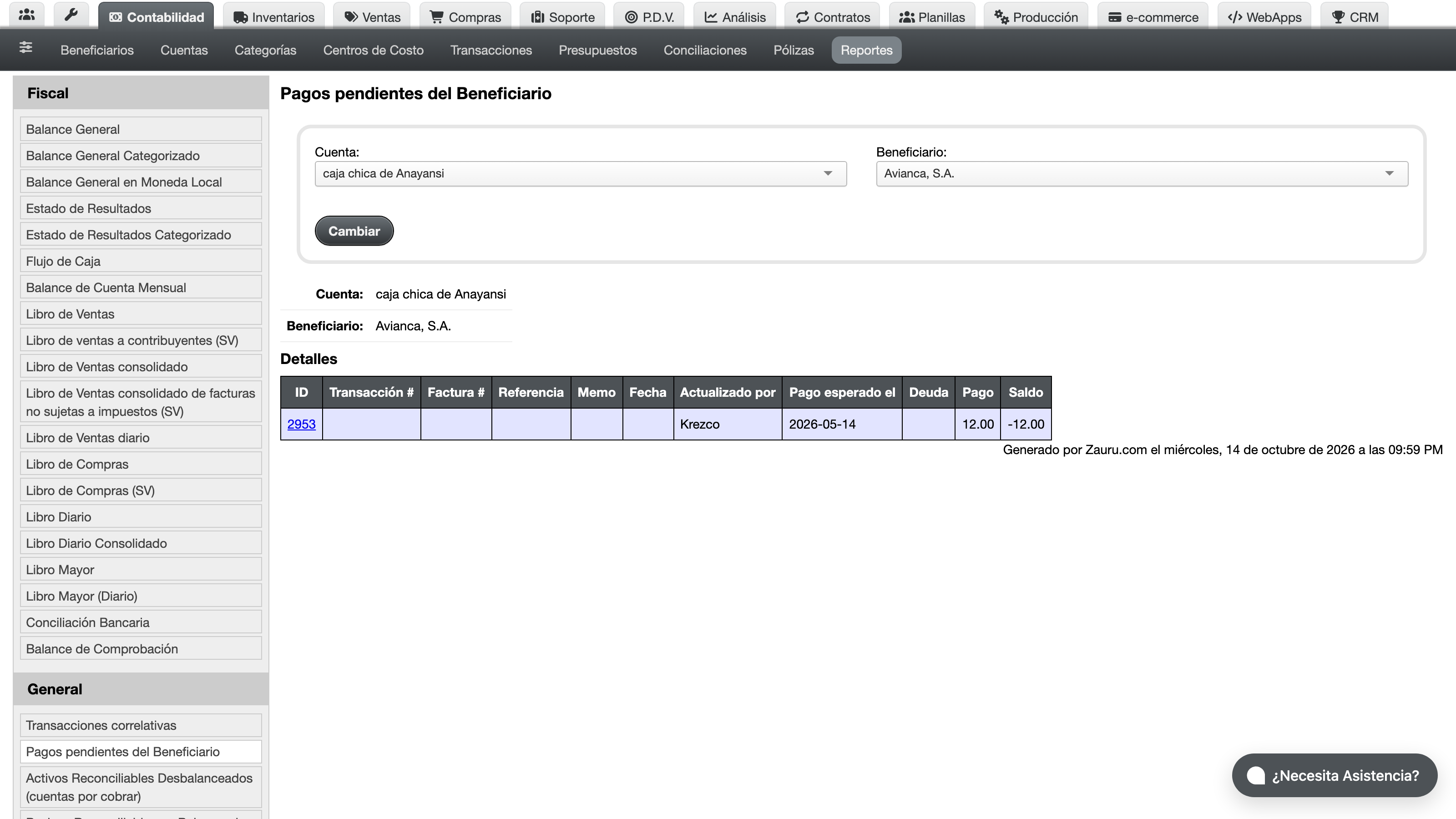Open the Planillas module tab
Screen dimensions: 1456x819
932,17
